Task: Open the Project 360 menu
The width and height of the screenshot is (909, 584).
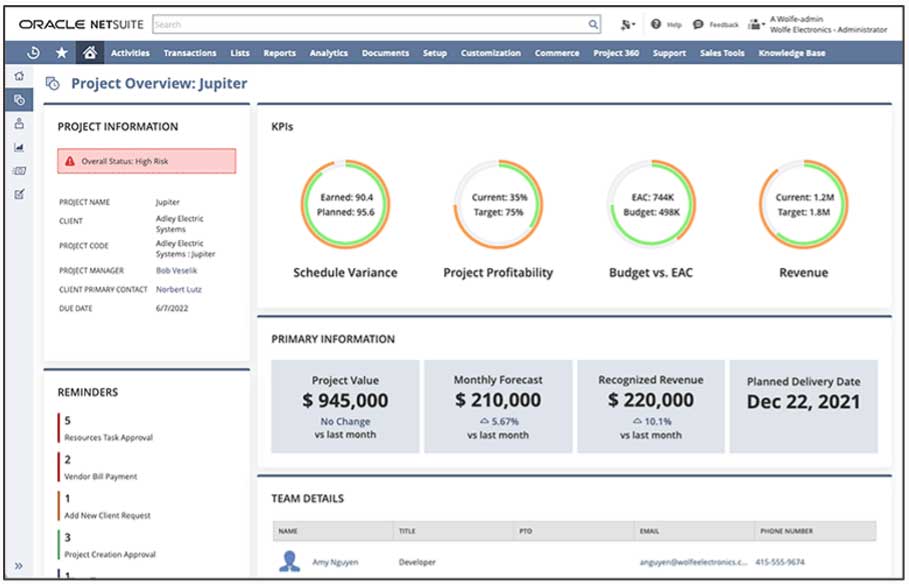Action: tap(616, 53)
